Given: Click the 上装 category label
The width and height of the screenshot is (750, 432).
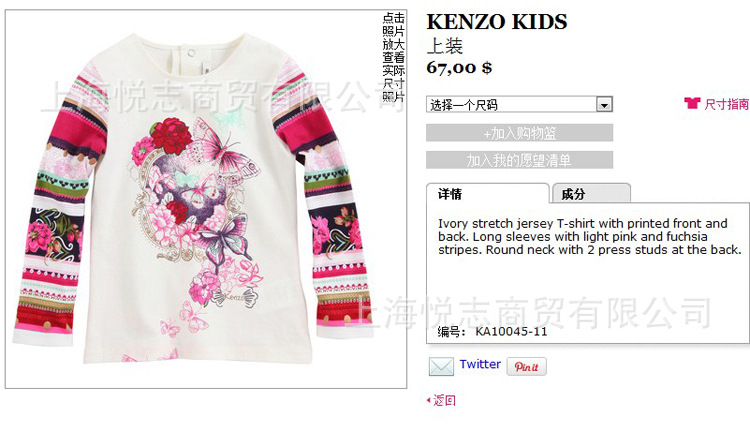Looking at the screenshot, I should point(444,46).
